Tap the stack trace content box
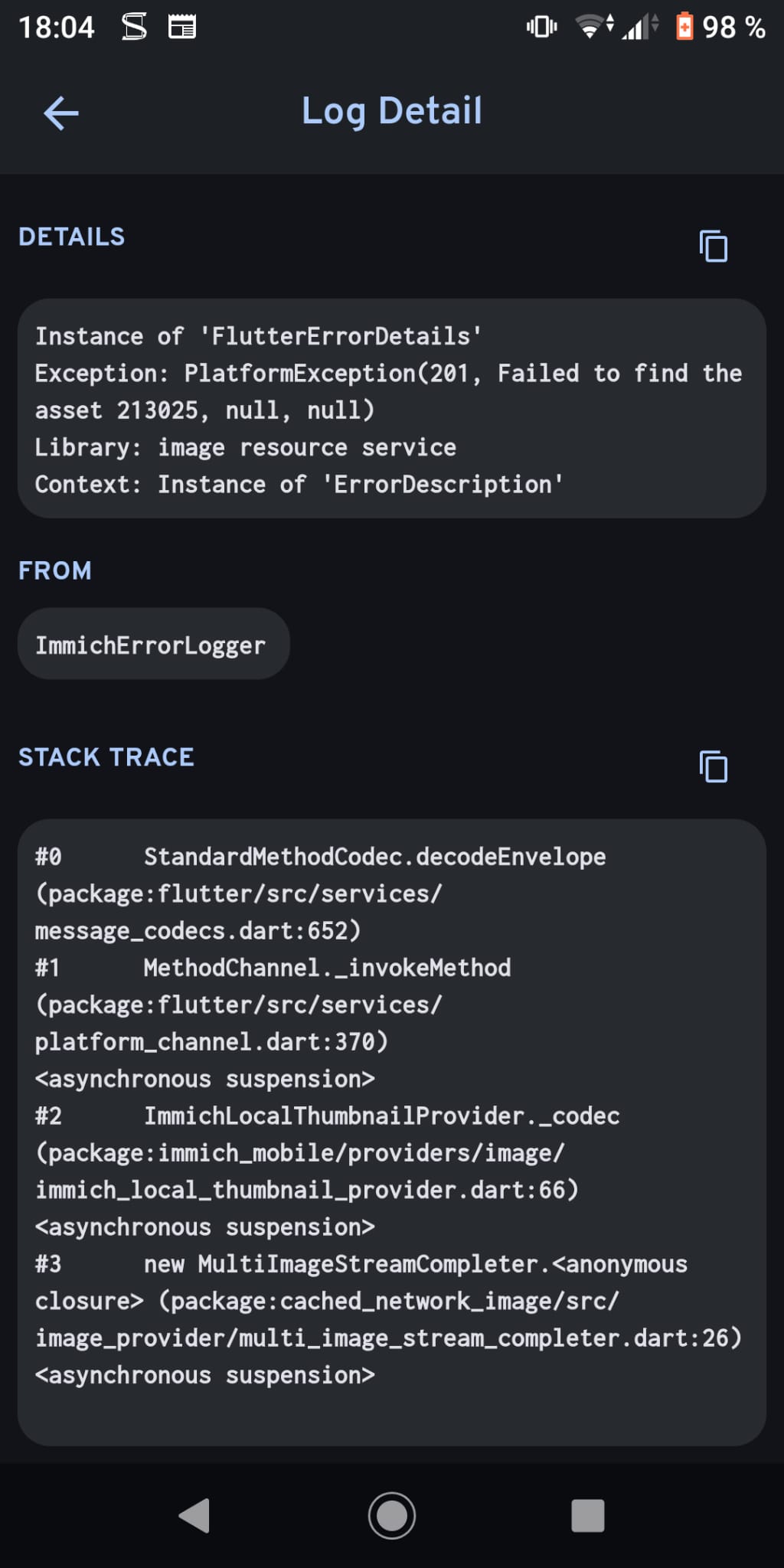Viewport: 784px width, 1568px height. (392, 1132)
